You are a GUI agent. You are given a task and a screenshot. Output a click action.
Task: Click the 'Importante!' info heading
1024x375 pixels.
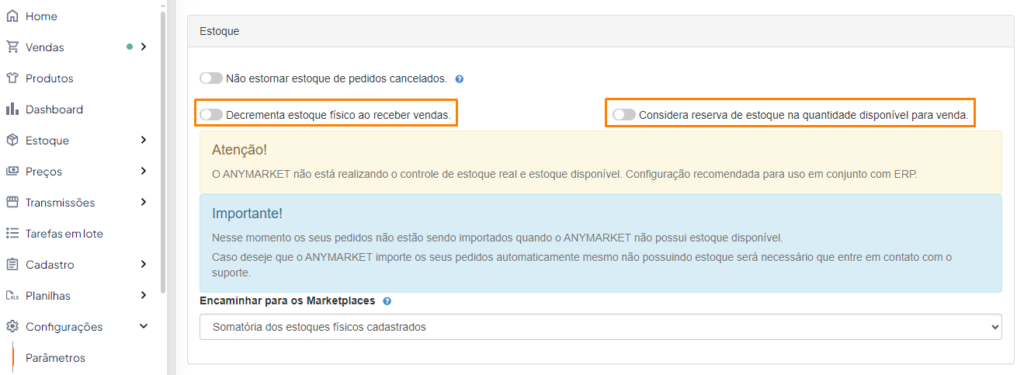click(247, 214)
